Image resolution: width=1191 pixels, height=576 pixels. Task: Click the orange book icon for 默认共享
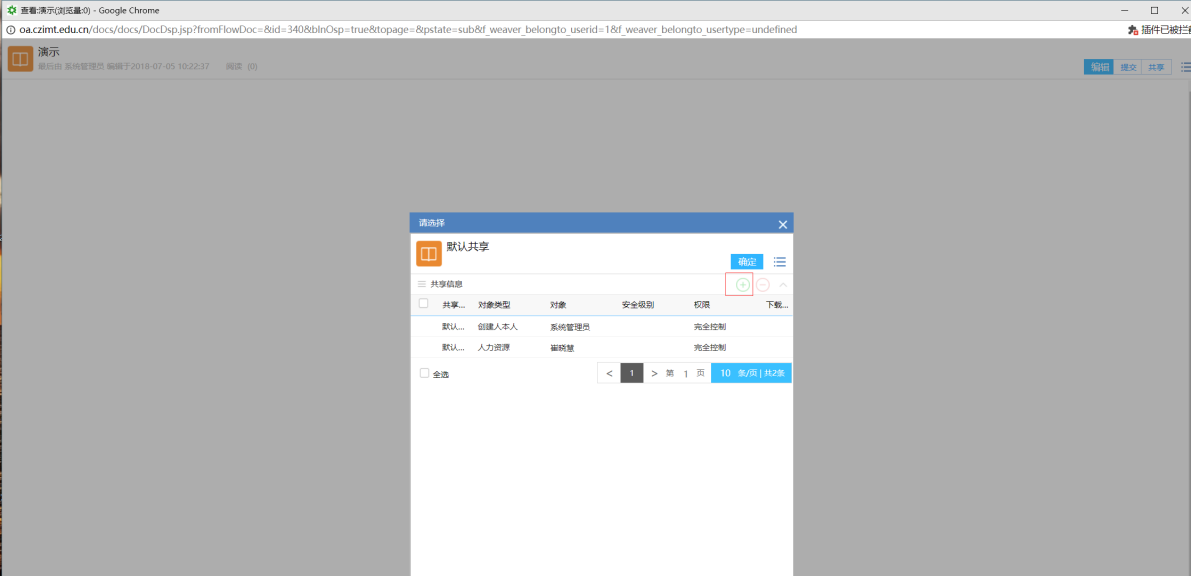click(x=429, y=254)
